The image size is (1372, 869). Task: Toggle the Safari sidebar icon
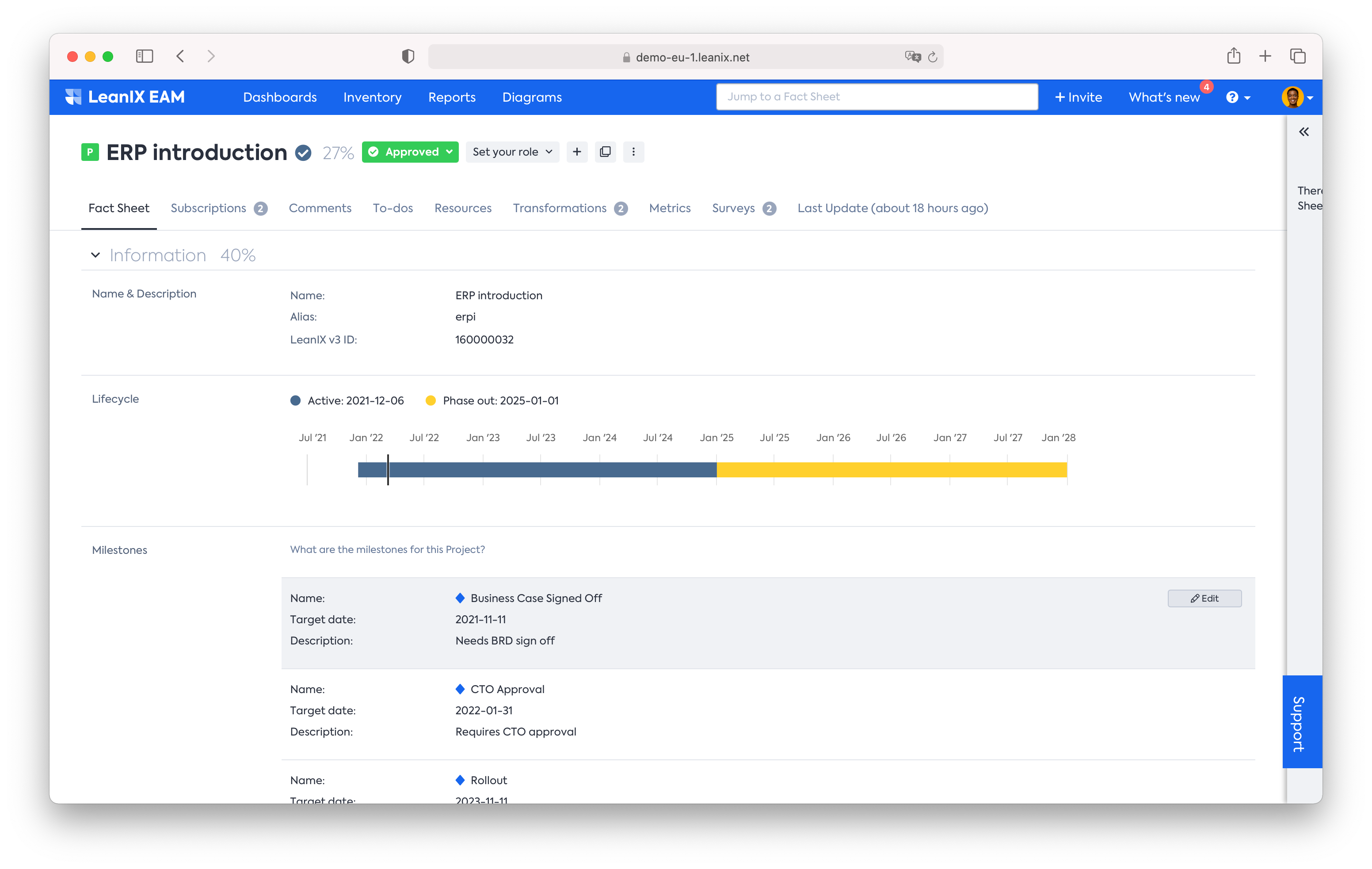pyautogui.click(x=145, y=56)
